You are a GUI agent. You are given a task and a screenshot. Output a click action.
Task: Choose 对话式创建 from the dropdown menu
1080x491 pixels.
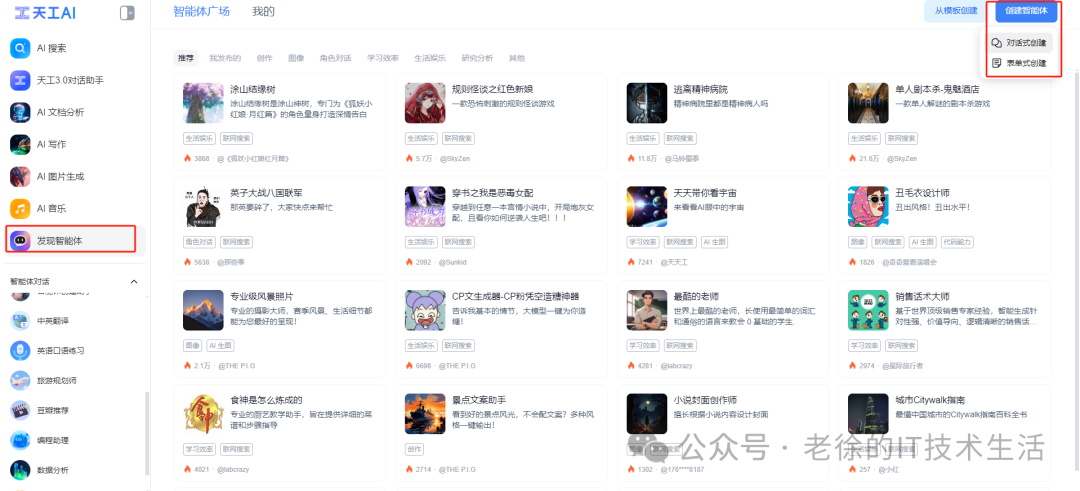point(1021,43)
